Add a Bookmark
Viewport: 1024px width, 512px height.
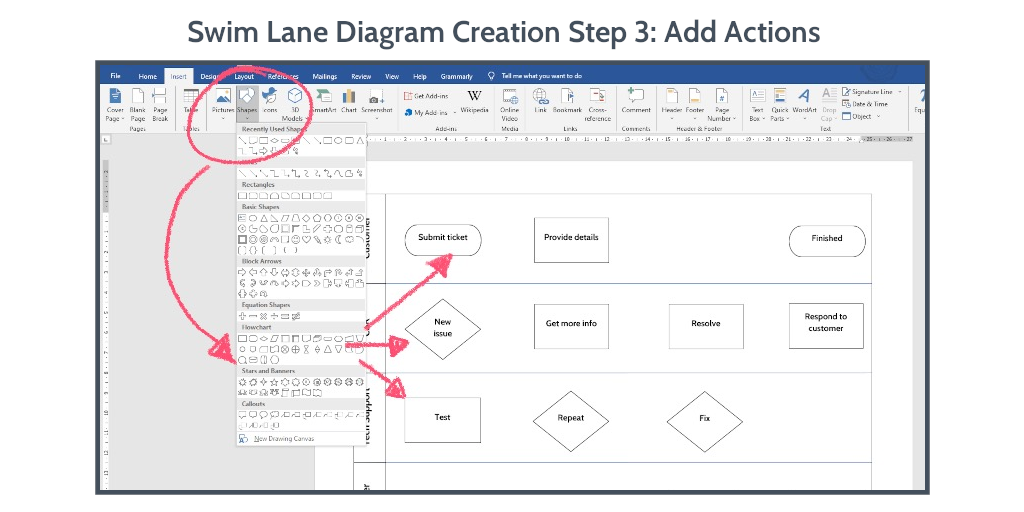coord(567,101)
